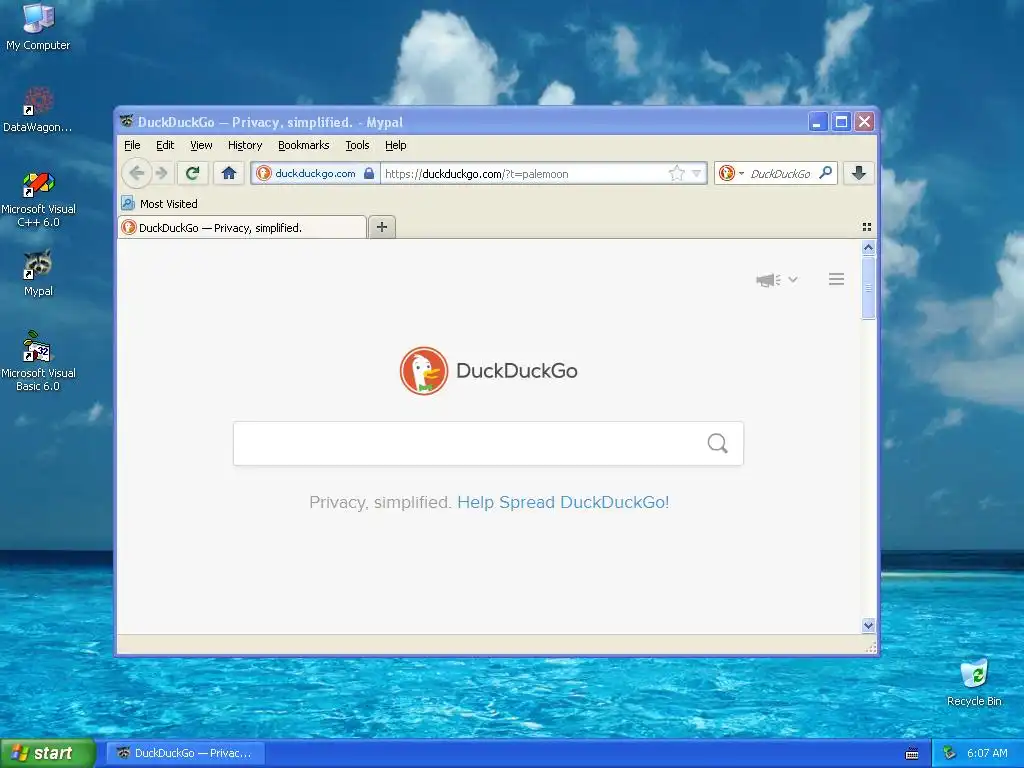Screen dimensions: 1024x768
Task: Maximize the Mypal window
Action: tap(842, 121)
